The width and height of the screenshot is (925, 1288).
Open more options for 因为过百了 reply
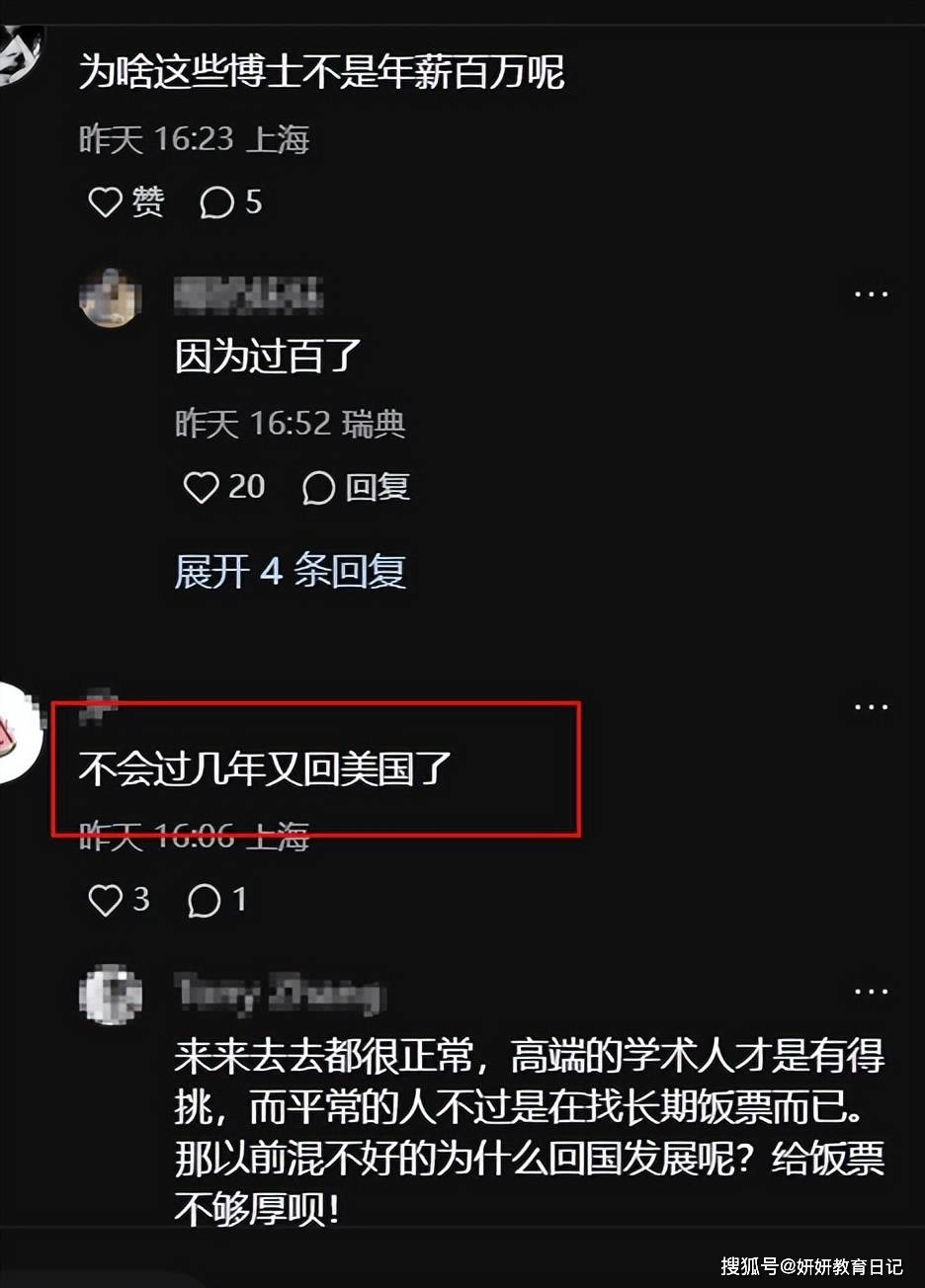[871, 294]
